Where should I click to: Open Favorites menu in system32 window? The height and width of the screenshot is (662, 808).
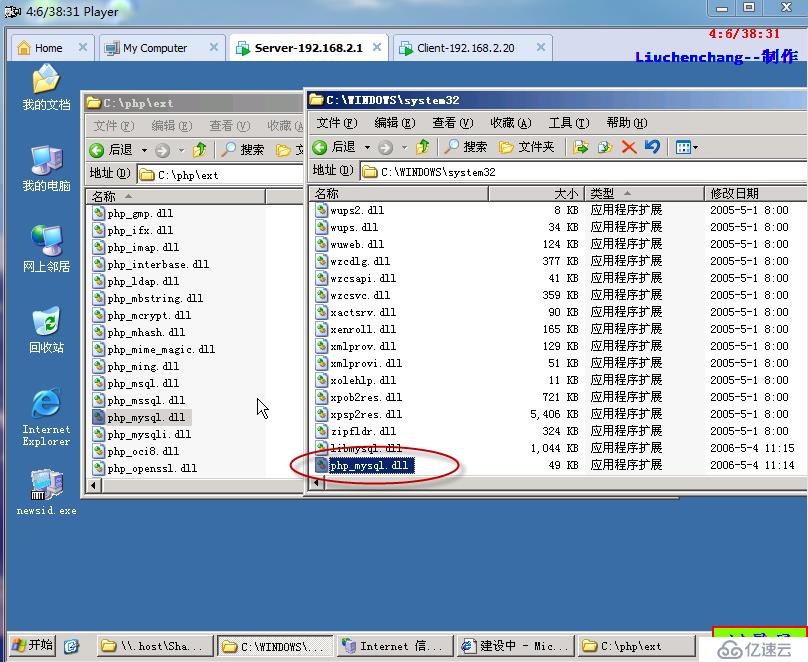(x=511, y=123)
